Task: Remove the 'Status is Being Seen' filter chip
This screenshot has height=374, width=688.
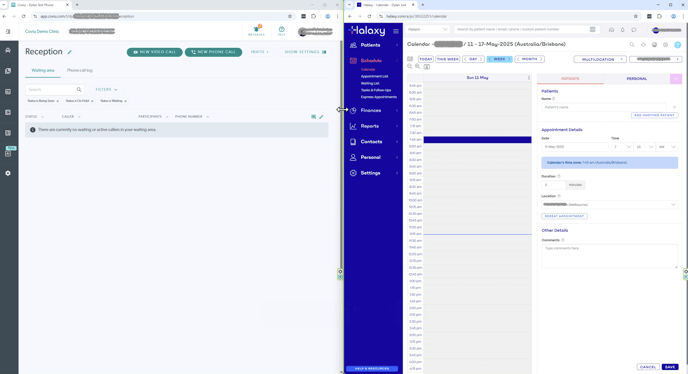Action: click(x=57, y=101)
